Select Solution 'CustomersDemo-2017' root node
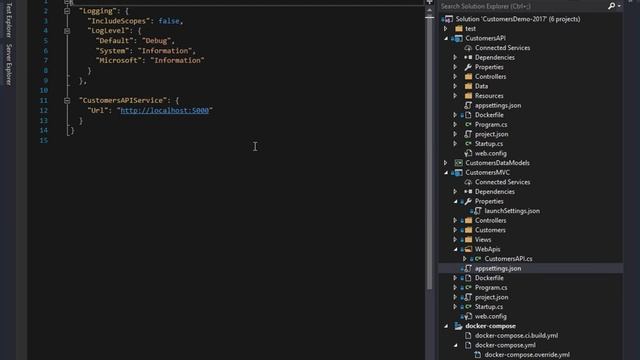Screen dimensions: 640x360 tap(518, 19)
